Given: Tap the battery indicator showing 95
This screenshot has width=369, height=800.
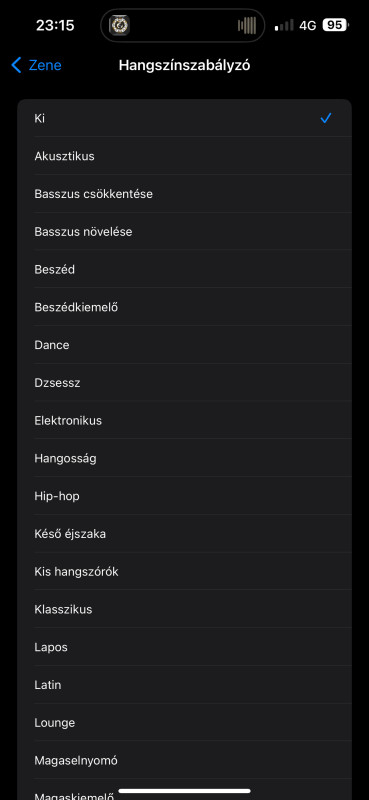Looking at the screenshot, I should coord(335,25).
